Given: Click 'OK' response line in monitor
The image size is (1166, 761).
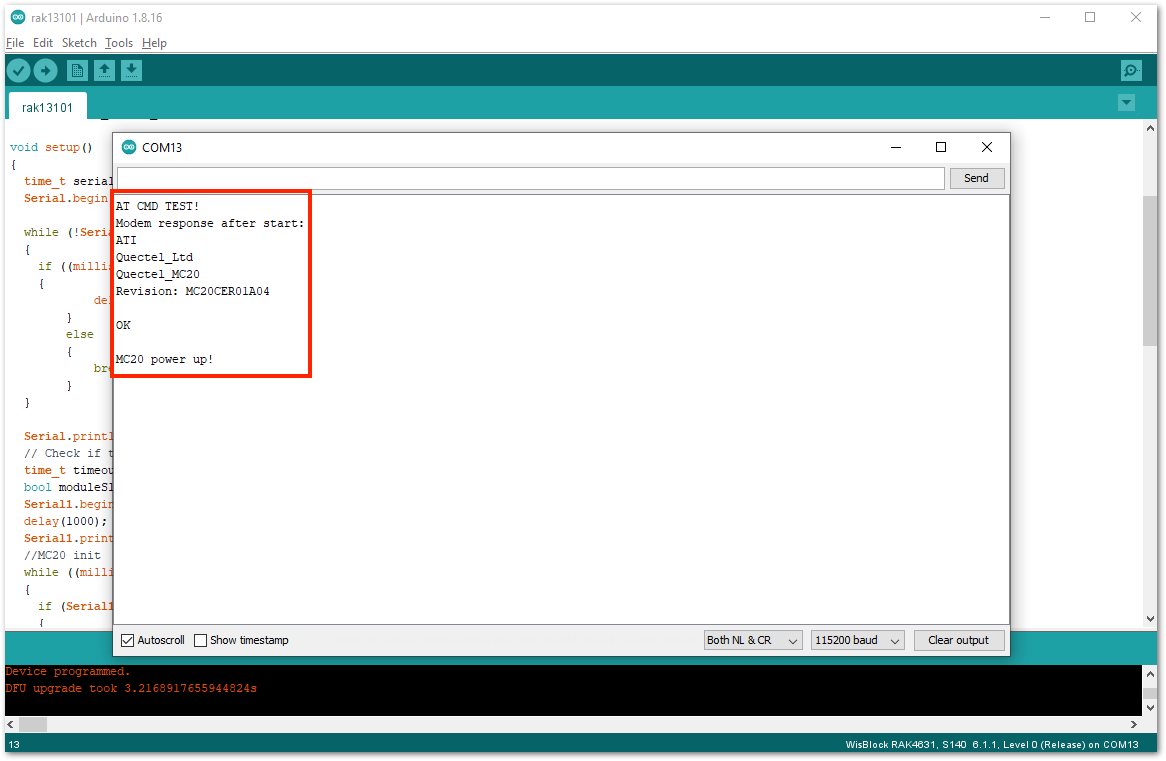Looking at the screenshot, I should coord(123,325).
